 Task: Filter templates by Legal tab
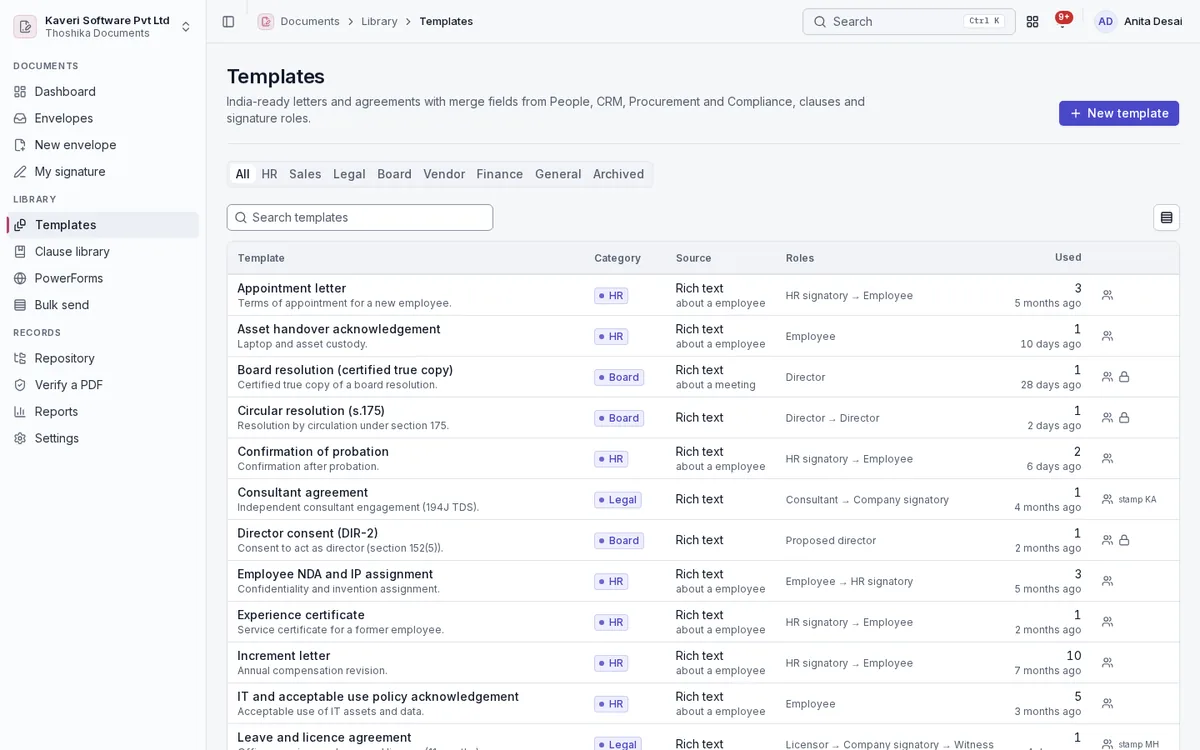(349, 174)
